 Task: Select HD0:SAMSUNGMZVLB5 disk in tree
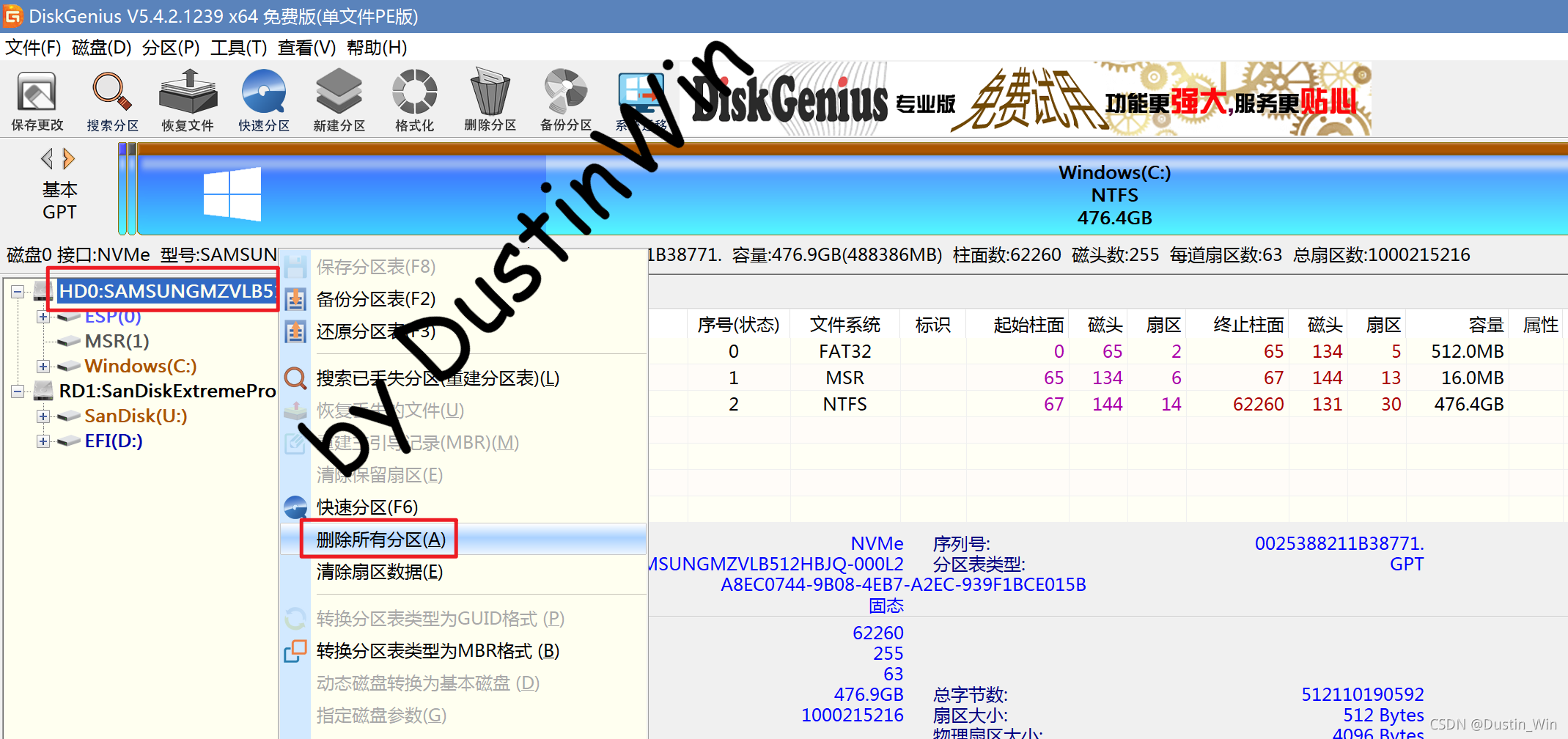pyautogui.click(x=167, y=291)
